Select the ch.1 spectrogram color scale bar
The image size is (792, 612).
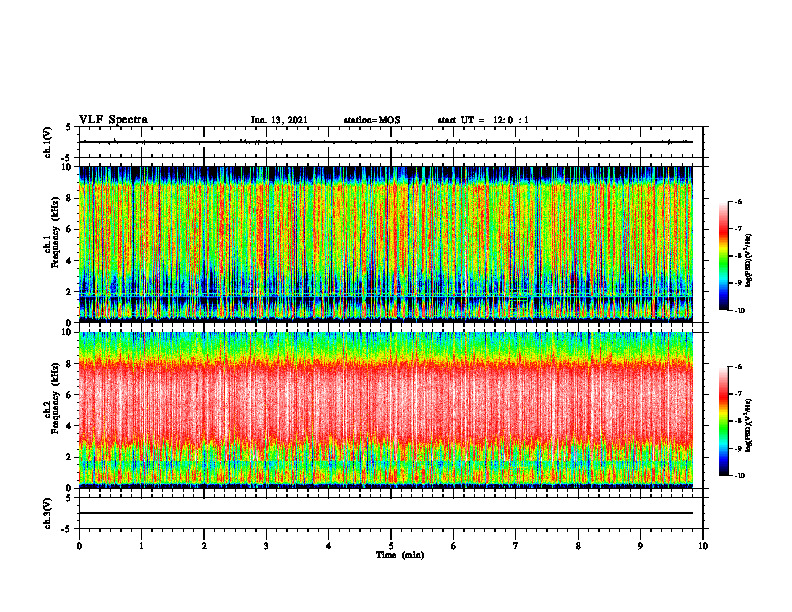(724, 256)
